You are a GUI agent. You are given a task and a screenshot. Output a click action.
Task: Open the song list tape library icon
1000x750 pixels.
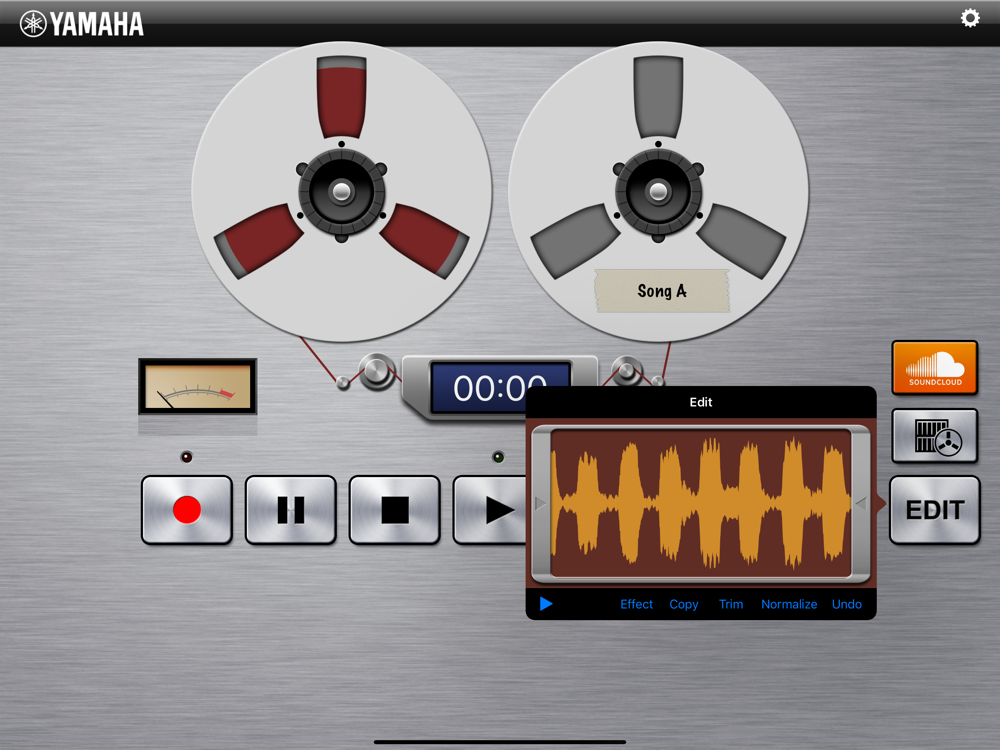[934, 436]
